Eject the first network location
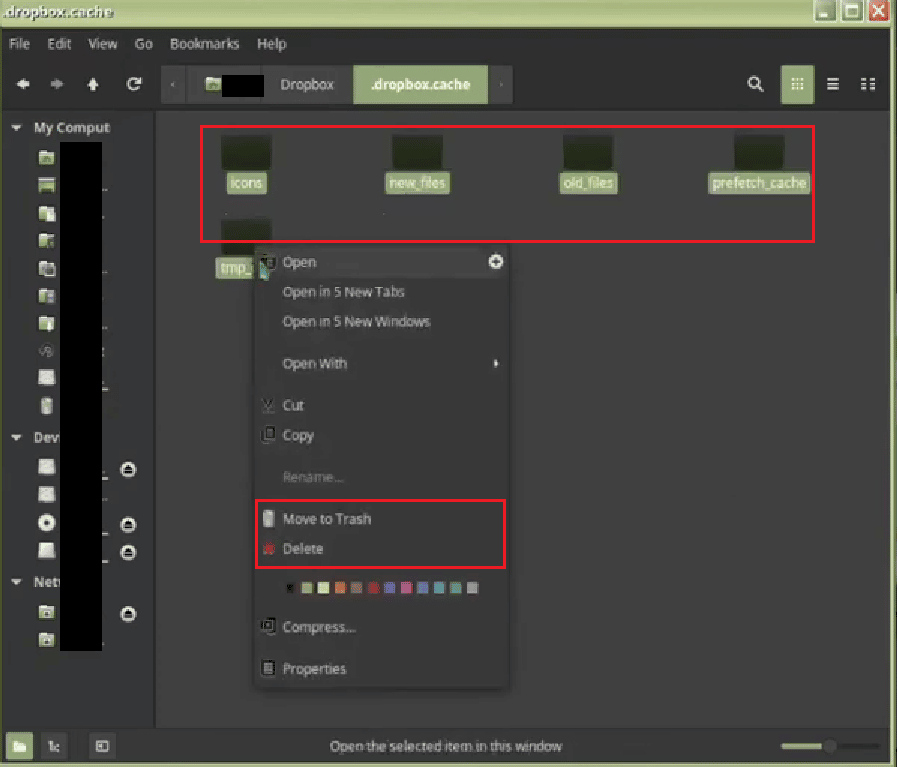The height and width of the screenshot is (767, 897). [x=128, y=614]
